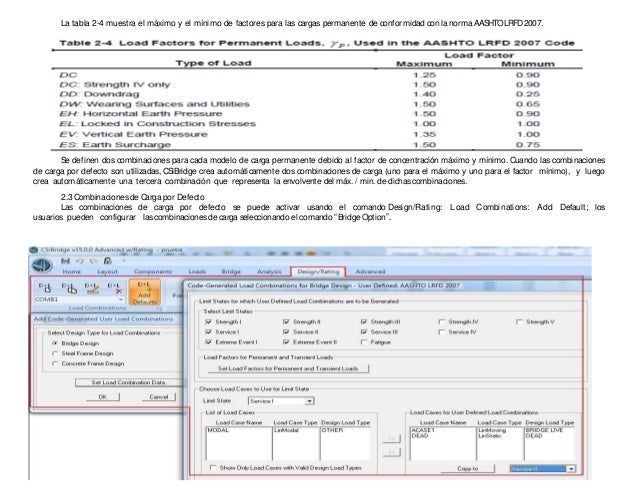Enable the Fatigue checkbox
Viewport: 638px width, 493px height.
pos(364,342)
